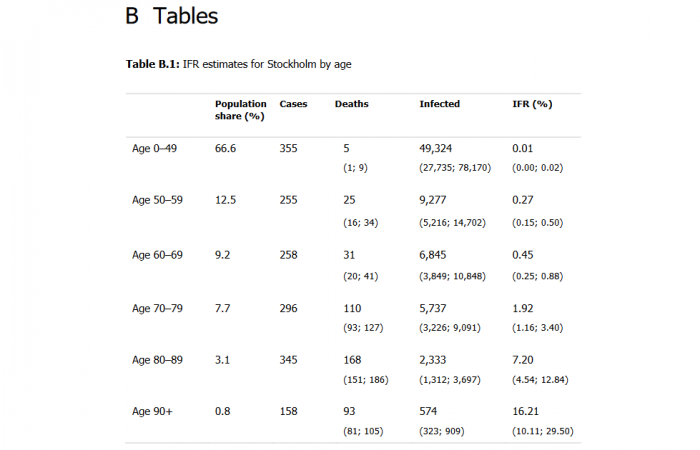Select the "IFR (%)" column header
Image resolution: width=700 pixels, height=450 pixels.
tap(532, 104)
